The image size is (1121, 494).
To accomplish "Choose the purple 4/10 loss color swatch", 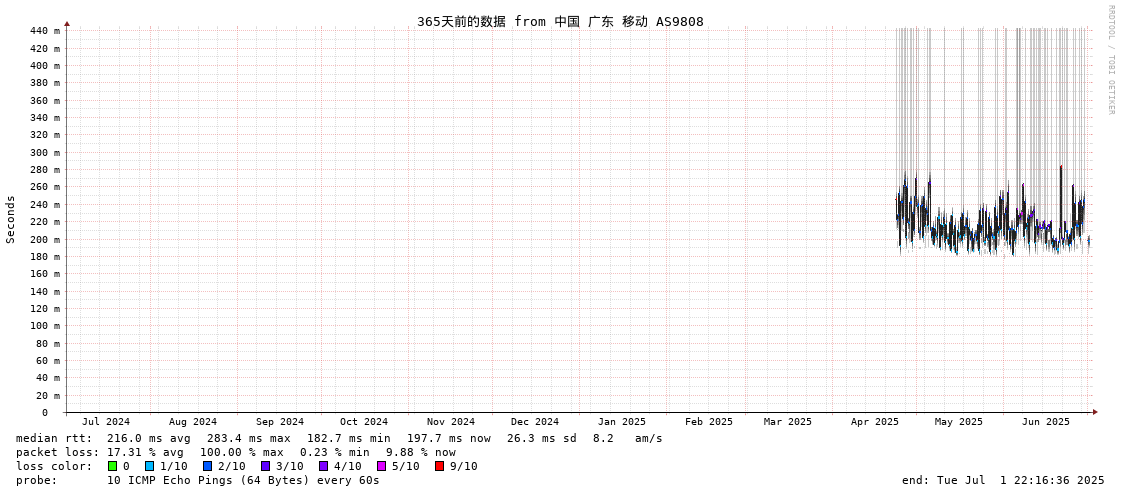I will click(323, 466).
